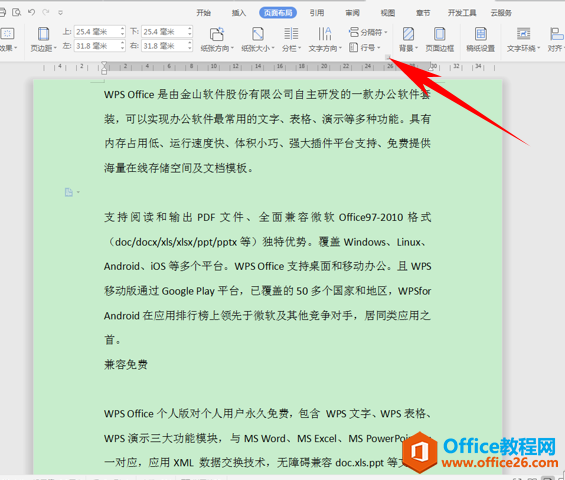The width and height of the screenshot is (565, 480).
Task: Expand the 纸张大小 dropdown
Action: pyautogui.click(x=273, y=48)
